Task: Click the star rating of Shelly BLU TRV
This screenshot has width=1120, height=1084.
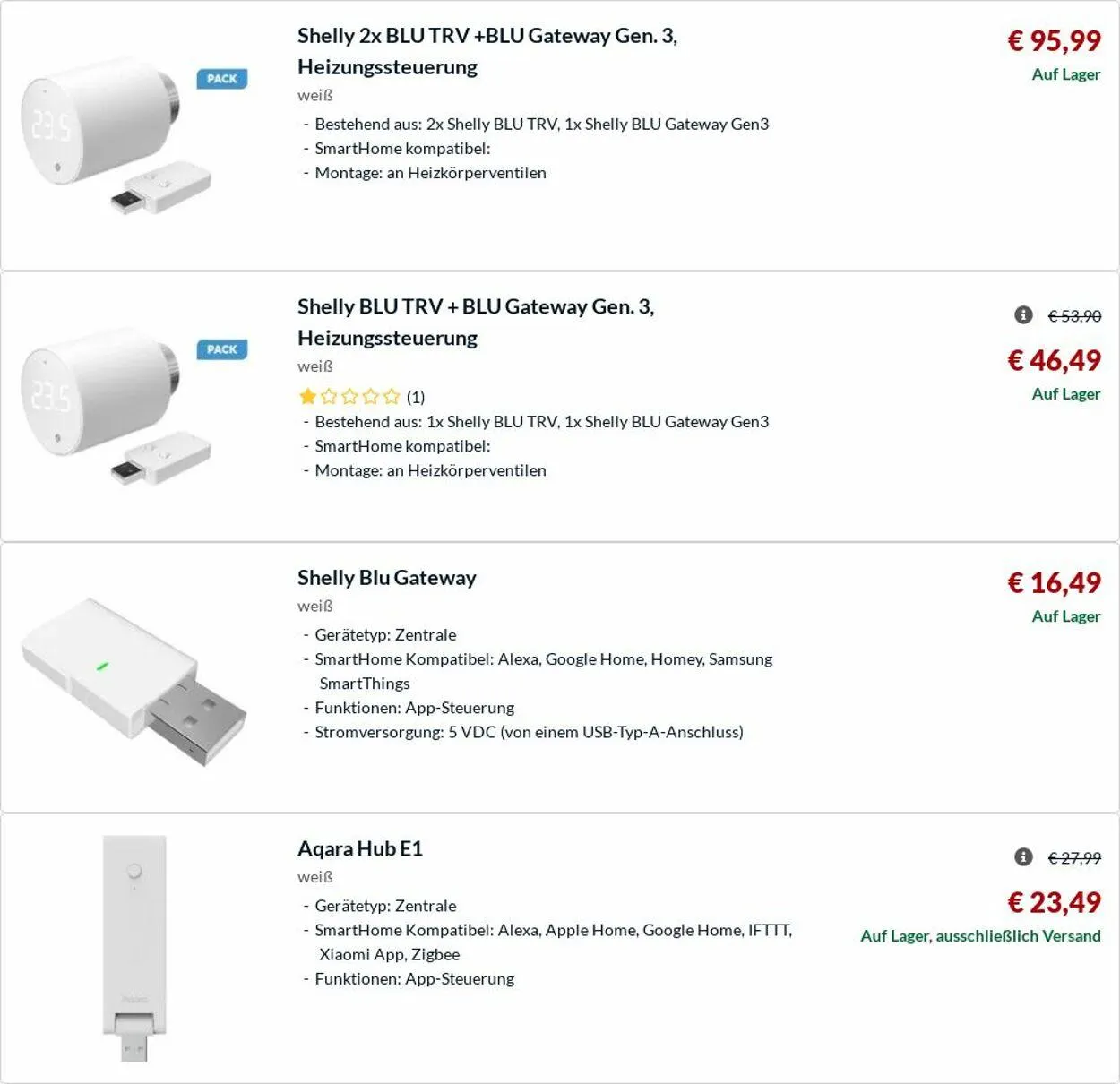Action: coord(349,397)
